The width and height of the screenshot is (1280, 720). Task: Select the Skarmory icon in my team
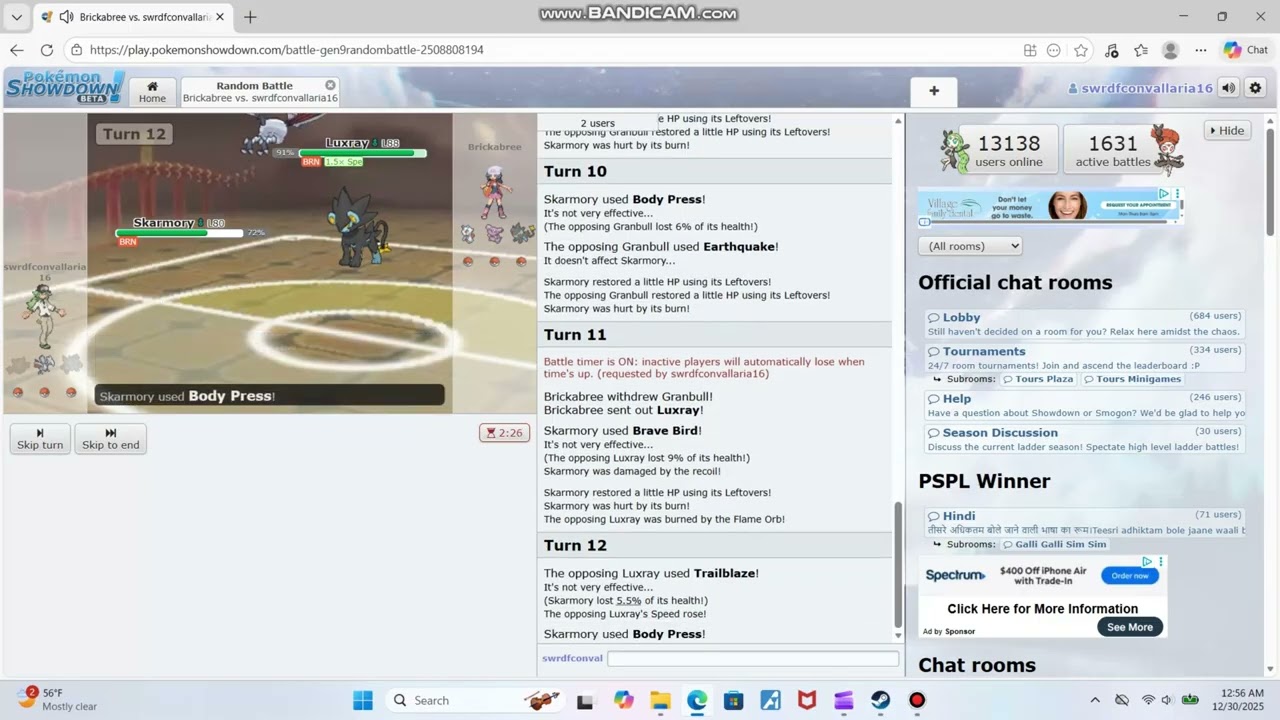pos(44,364)
